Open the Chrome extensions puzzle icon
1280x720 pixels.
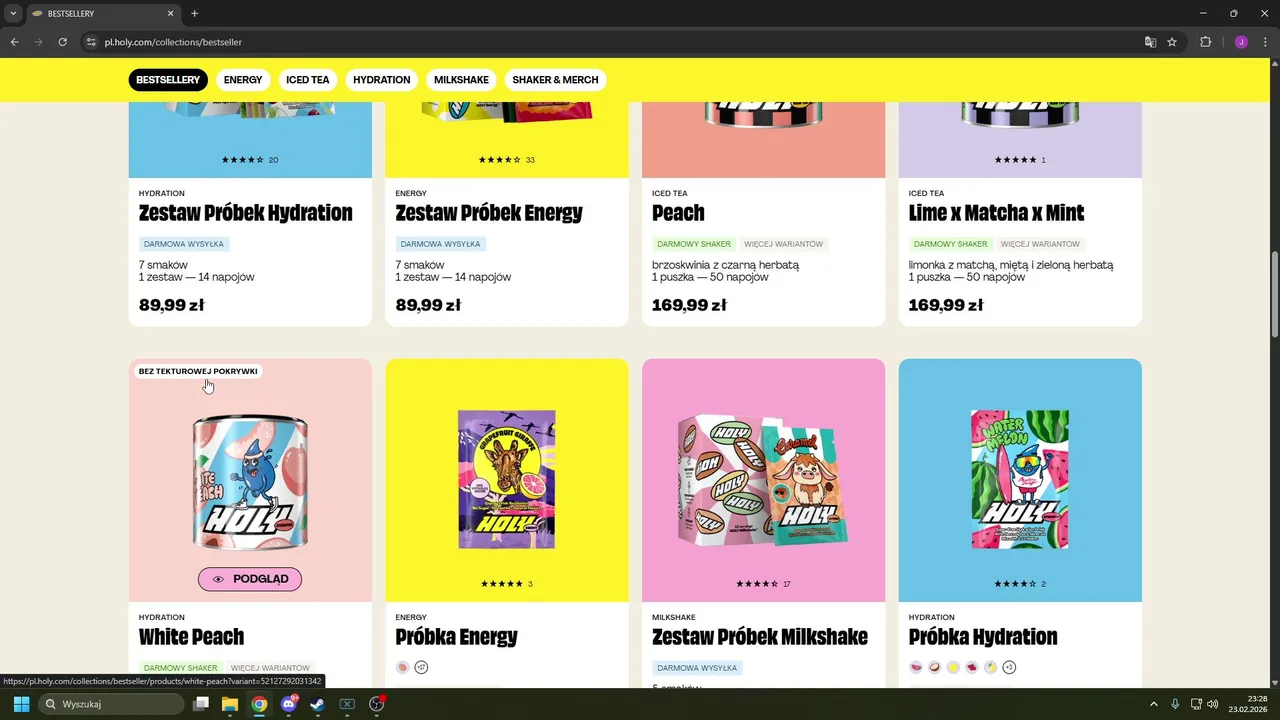(x=1205, y=42)
